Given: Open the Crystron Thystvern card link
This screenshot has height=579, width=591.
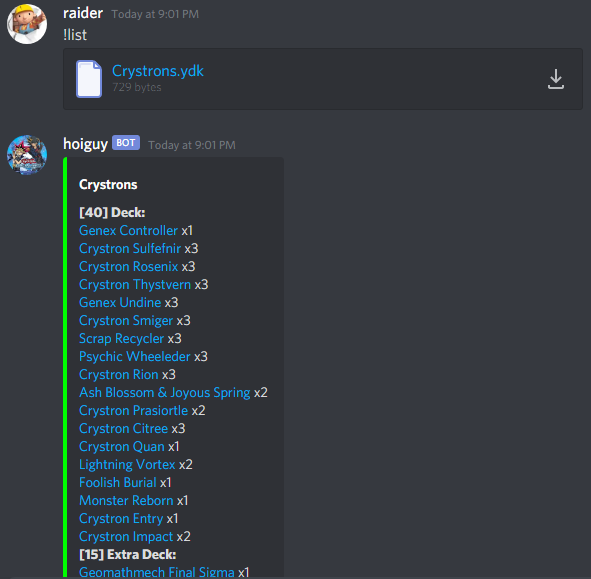Looking at the screenshot, I should (x=135, y=285).
